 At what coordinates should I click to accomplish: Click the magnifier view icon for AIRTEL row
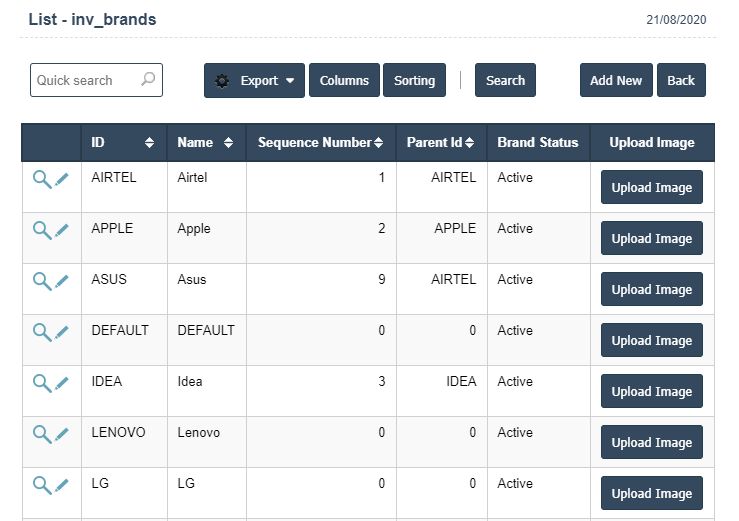click(x=41, y=179)
